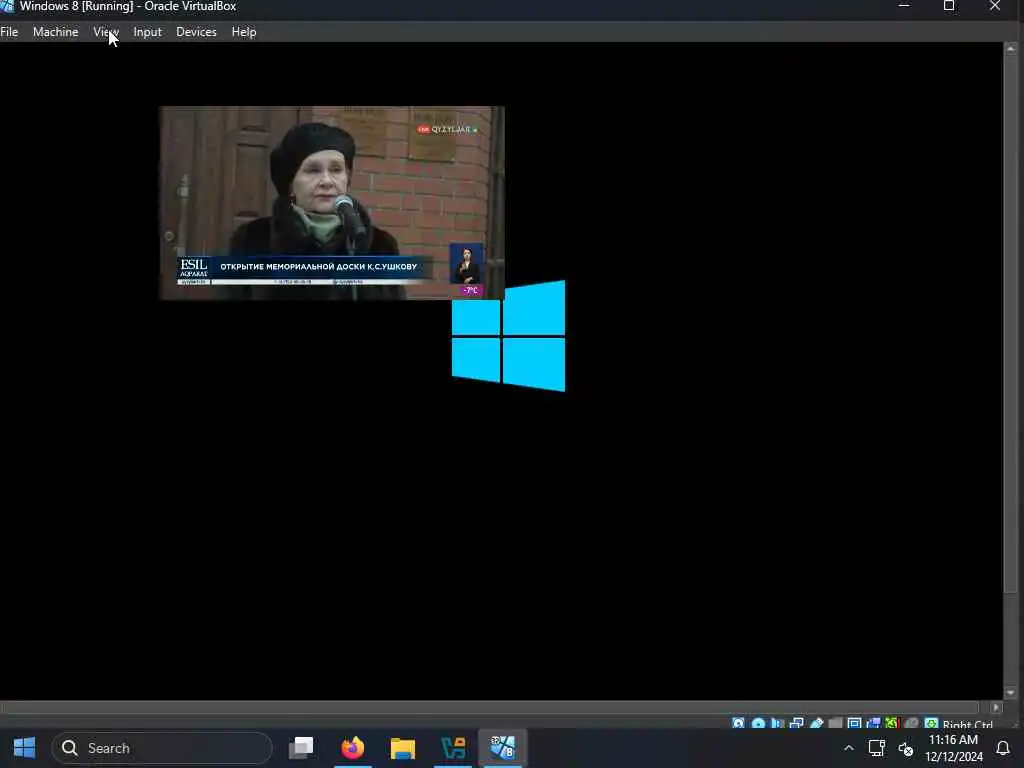The height and width of the screenshot is (768, 1024).
Task: Click the vertical scrollbar up arrow
Action: (1010, 49)
